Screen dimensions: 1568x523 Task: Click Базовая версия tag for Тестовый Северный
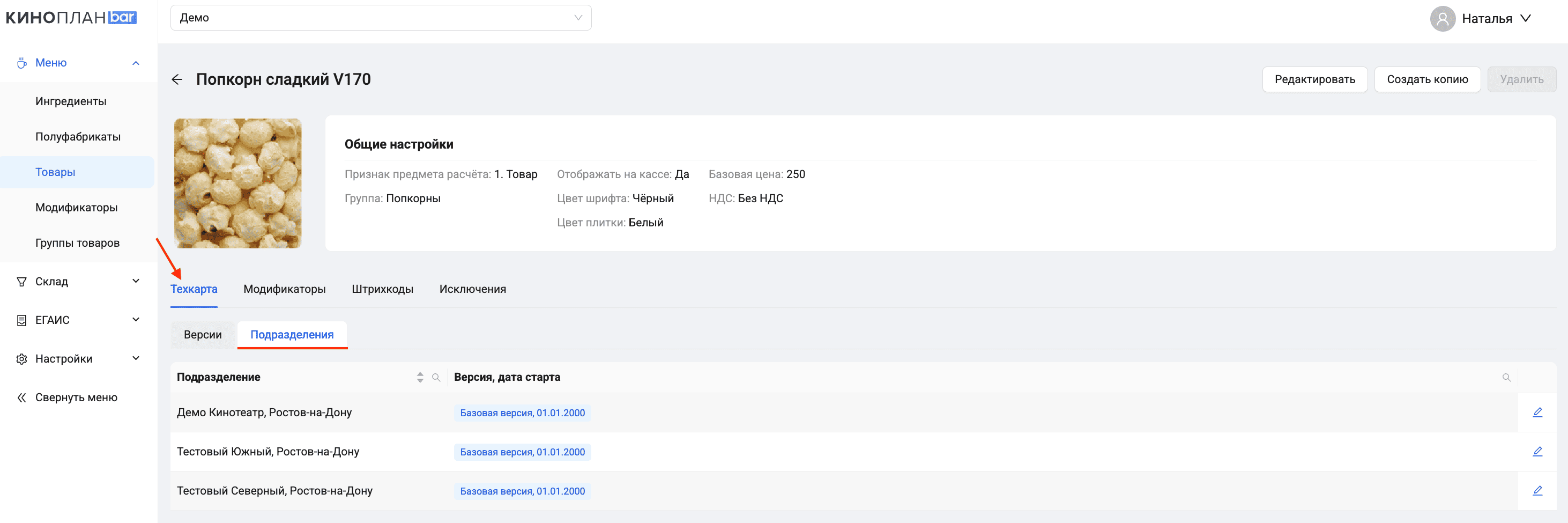pyautogui.click(x=522, y=491)
